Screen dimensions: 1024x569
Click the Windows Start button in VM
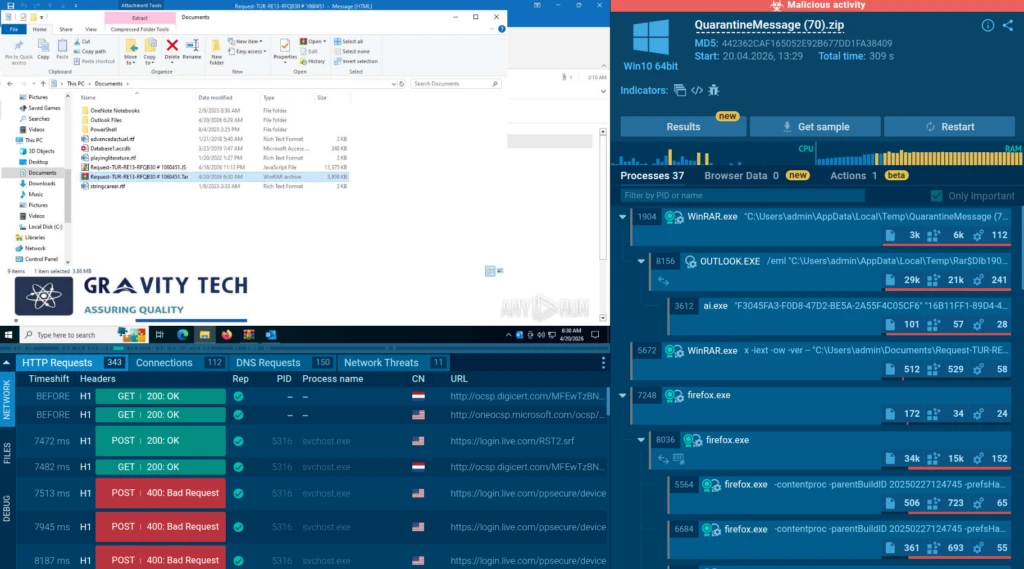pos(8,334)
